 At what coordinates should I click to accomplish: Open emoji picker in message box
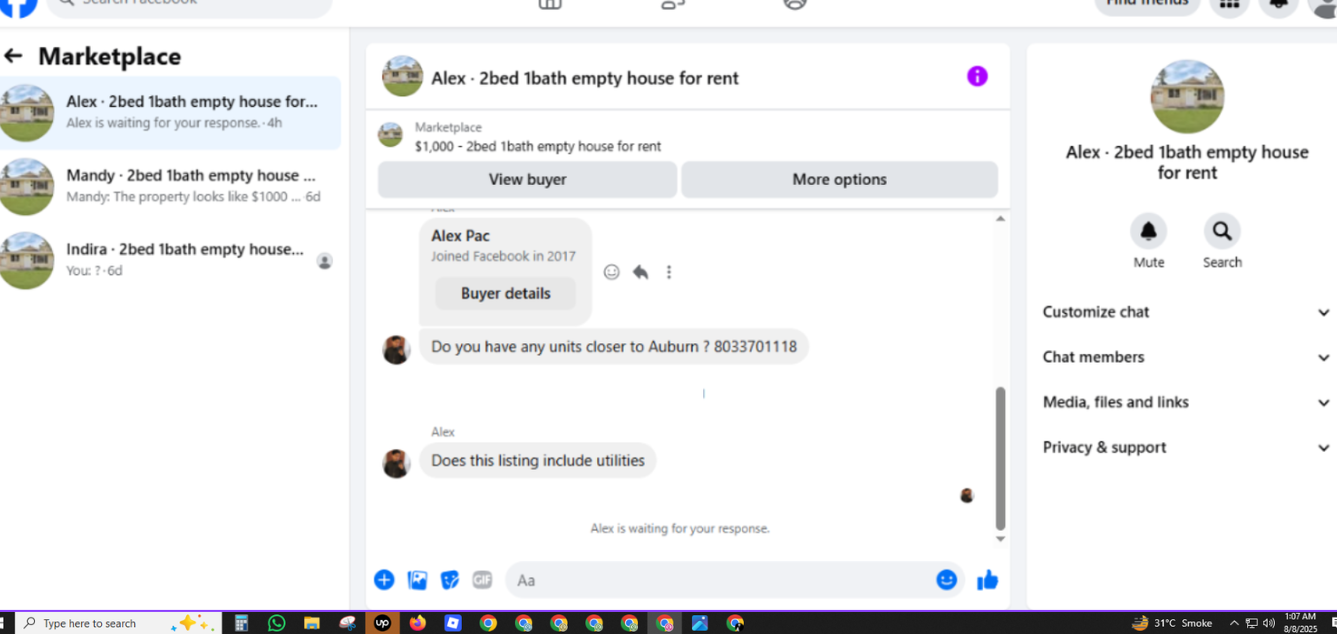(x=946, y=580)
